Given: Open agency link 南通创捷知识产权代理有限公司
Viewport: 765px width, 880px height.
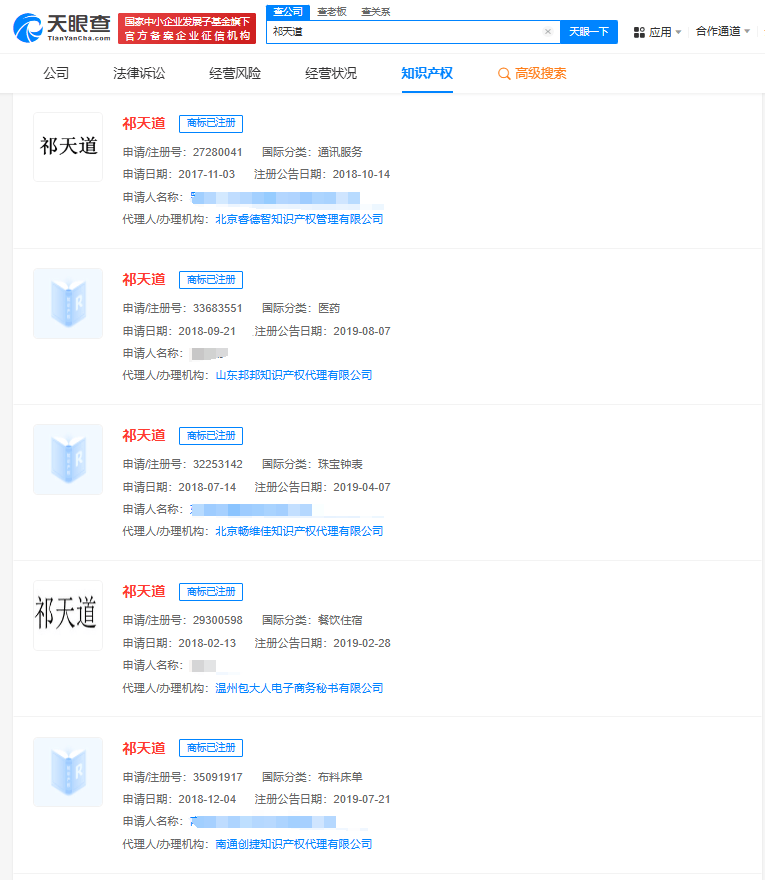Looking at the screenshot, I should [x=294, y=844].
